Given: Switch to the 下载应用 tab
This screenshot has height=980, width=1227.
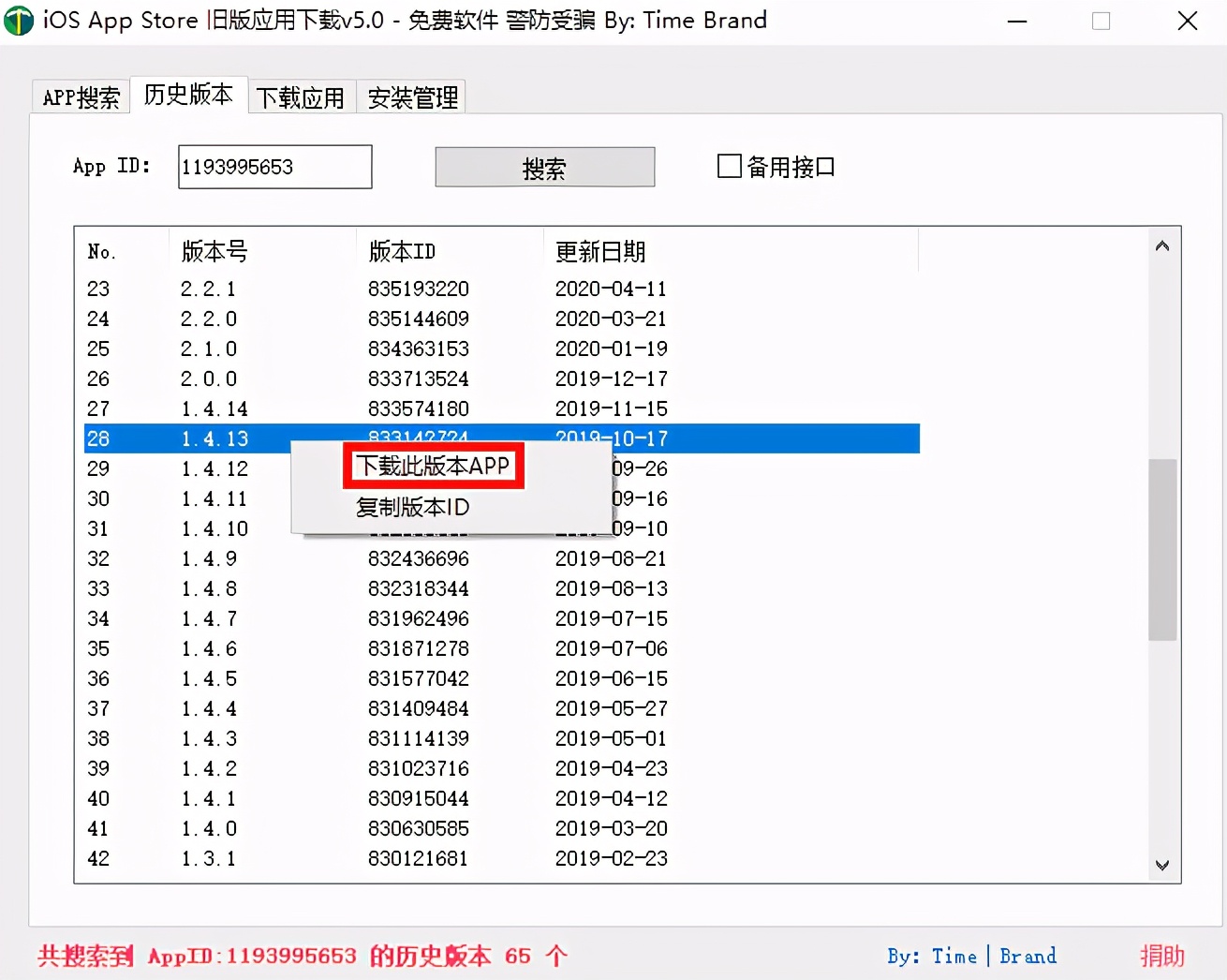Looking at the screenshot, I should [x=301, y=96].
